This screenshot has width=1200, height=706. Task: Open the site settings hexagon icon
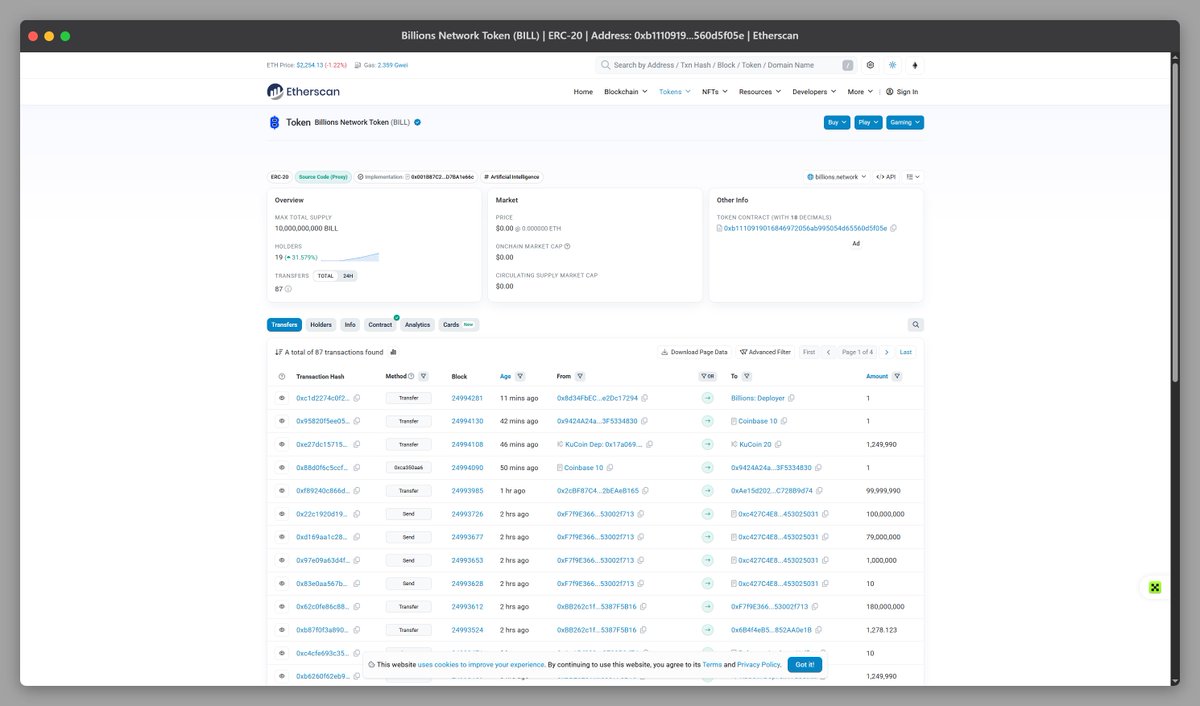pyautogui.click(x=870, y=65)
